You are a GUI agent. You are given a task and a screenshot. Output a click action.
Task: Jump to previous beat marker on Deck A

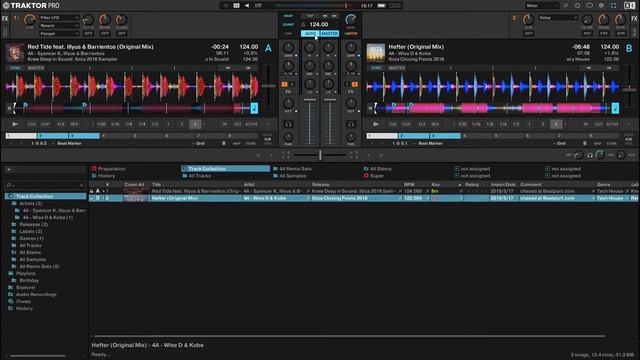point(11,143)
